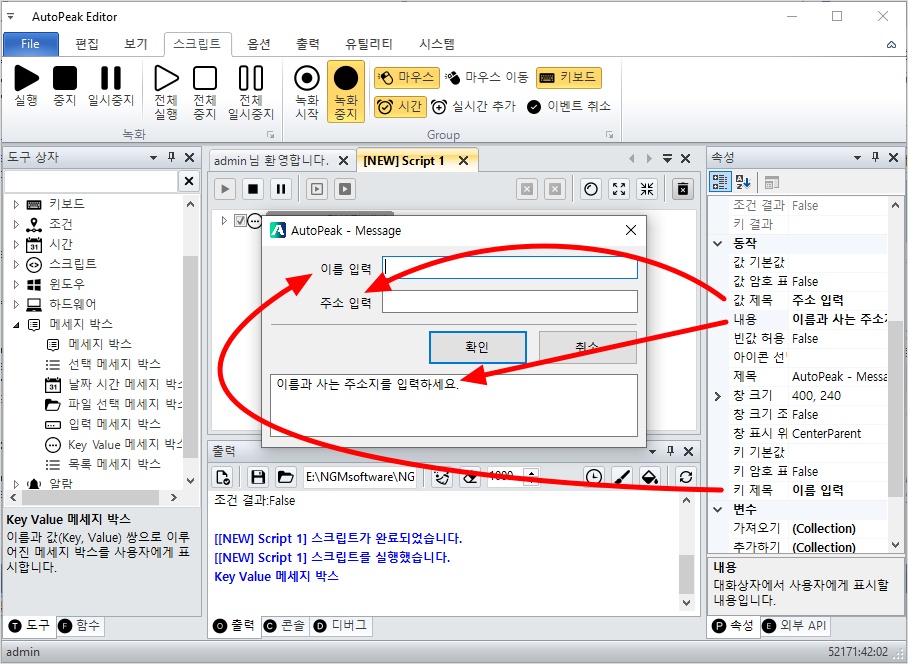Open the 유틸리티 ribbon tab
The height and width of the screenshot is (664, 908).
(369, 44)
